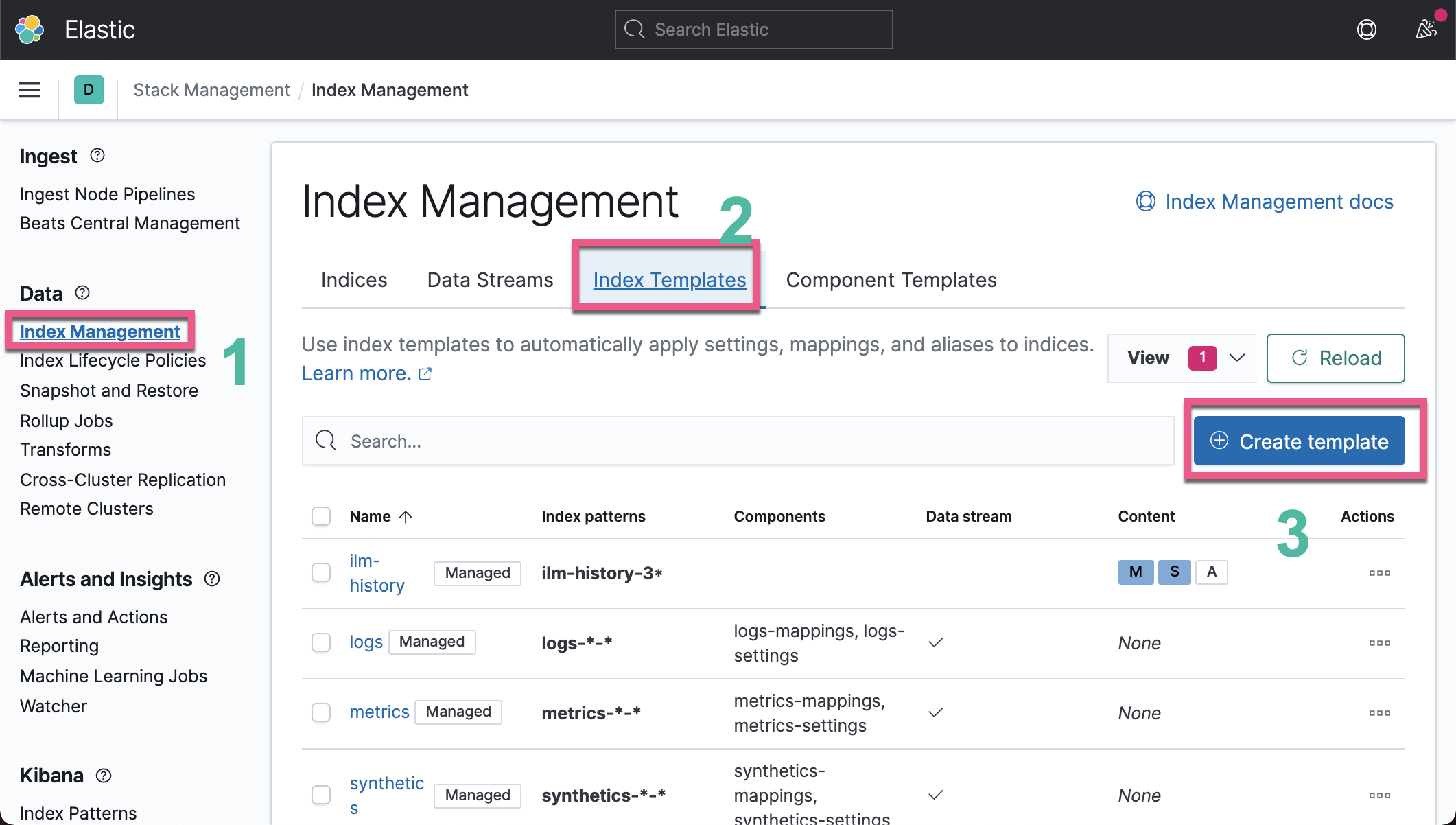Screen dimensions: 1456x825
Task: Click the help icon beside Ingest heading
Action: point(97,156)
